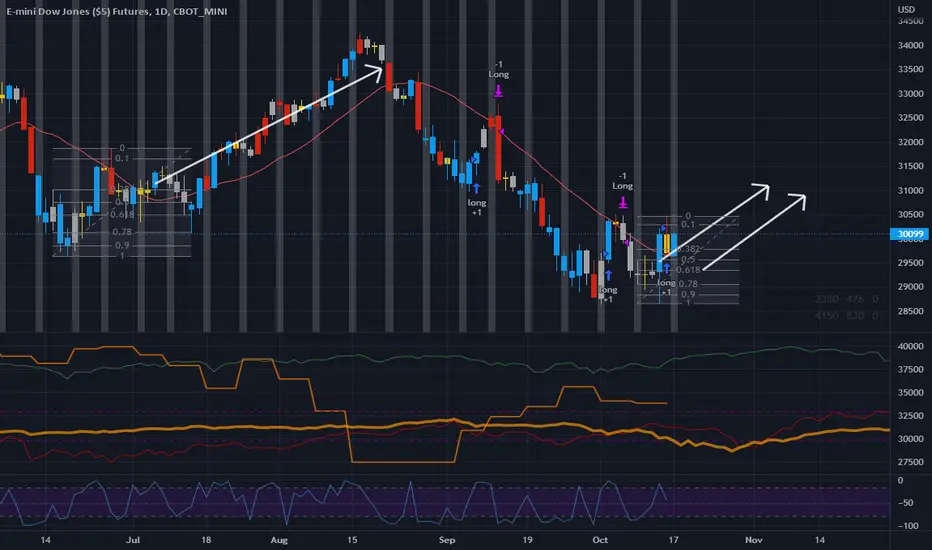Click the 27500 label on indicator pane axis
The height and width of the screenshot is (550, 932).
pos(910,462)
